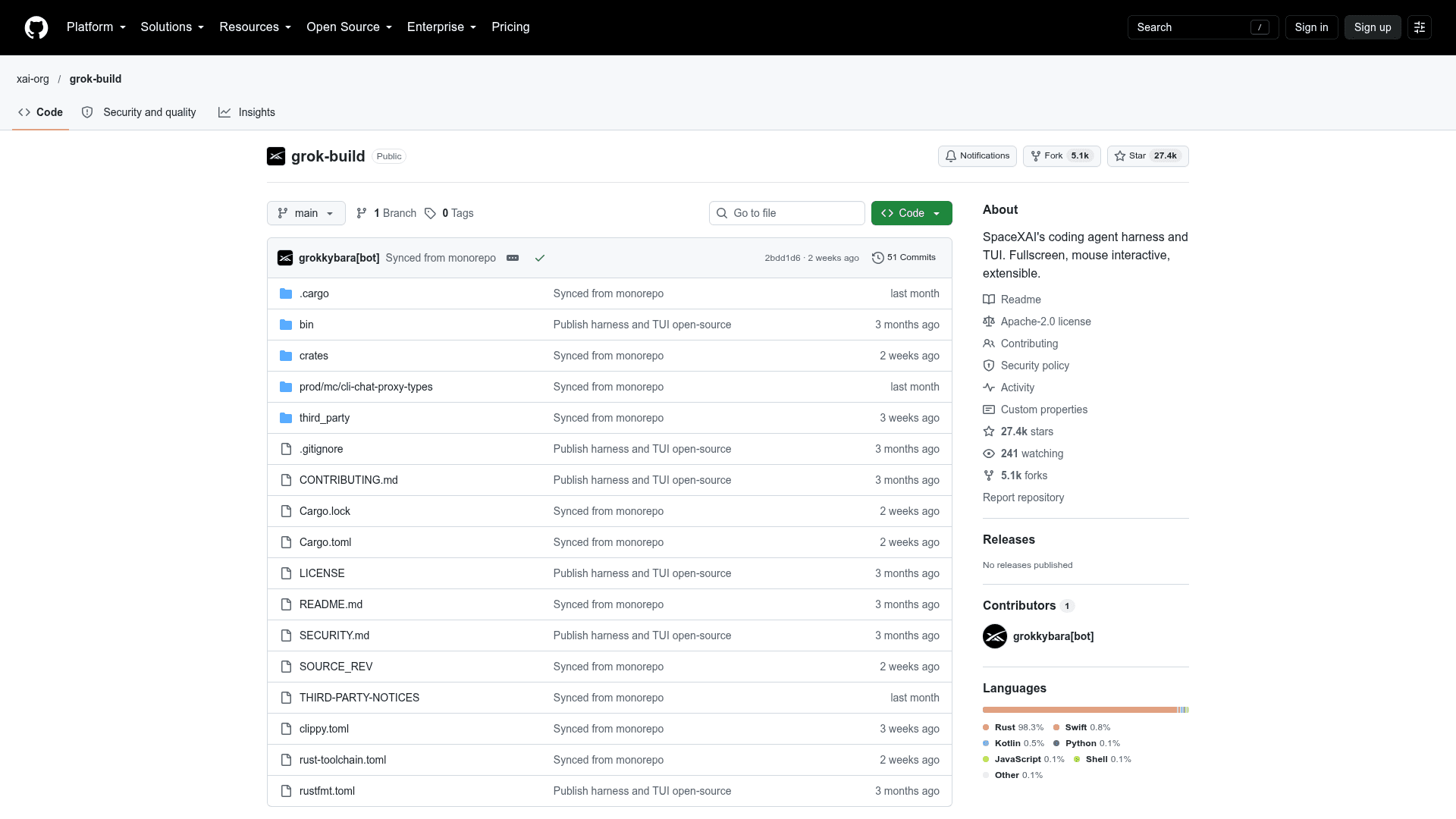Viewport: 1456px width, 819px height.
Task: Click the 0 Tags tag icon
Action: pyautogui.click(x=430, y=213)
